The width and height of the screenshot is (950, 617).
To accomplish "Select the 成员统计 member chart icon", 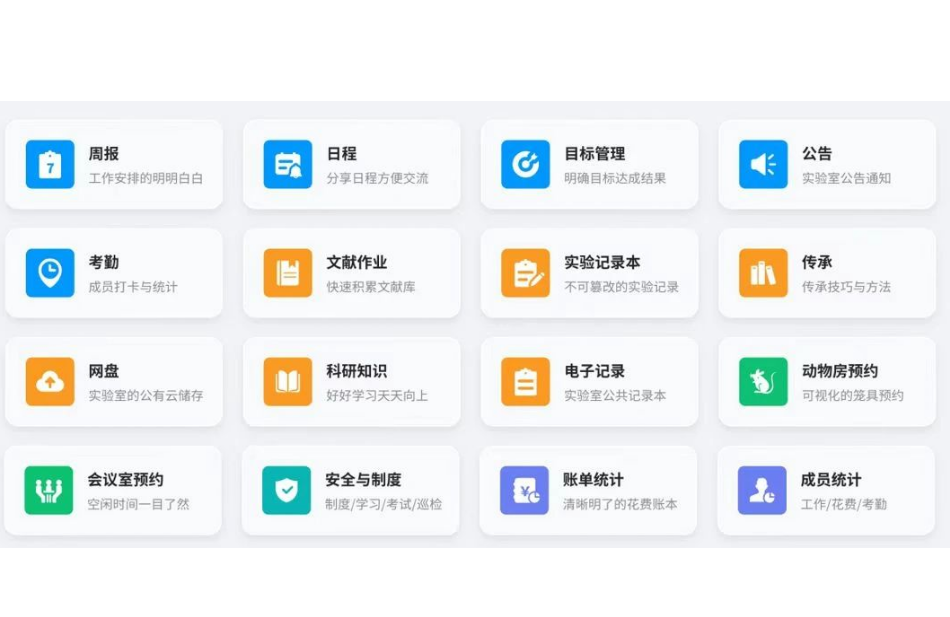I will [762, 490].
